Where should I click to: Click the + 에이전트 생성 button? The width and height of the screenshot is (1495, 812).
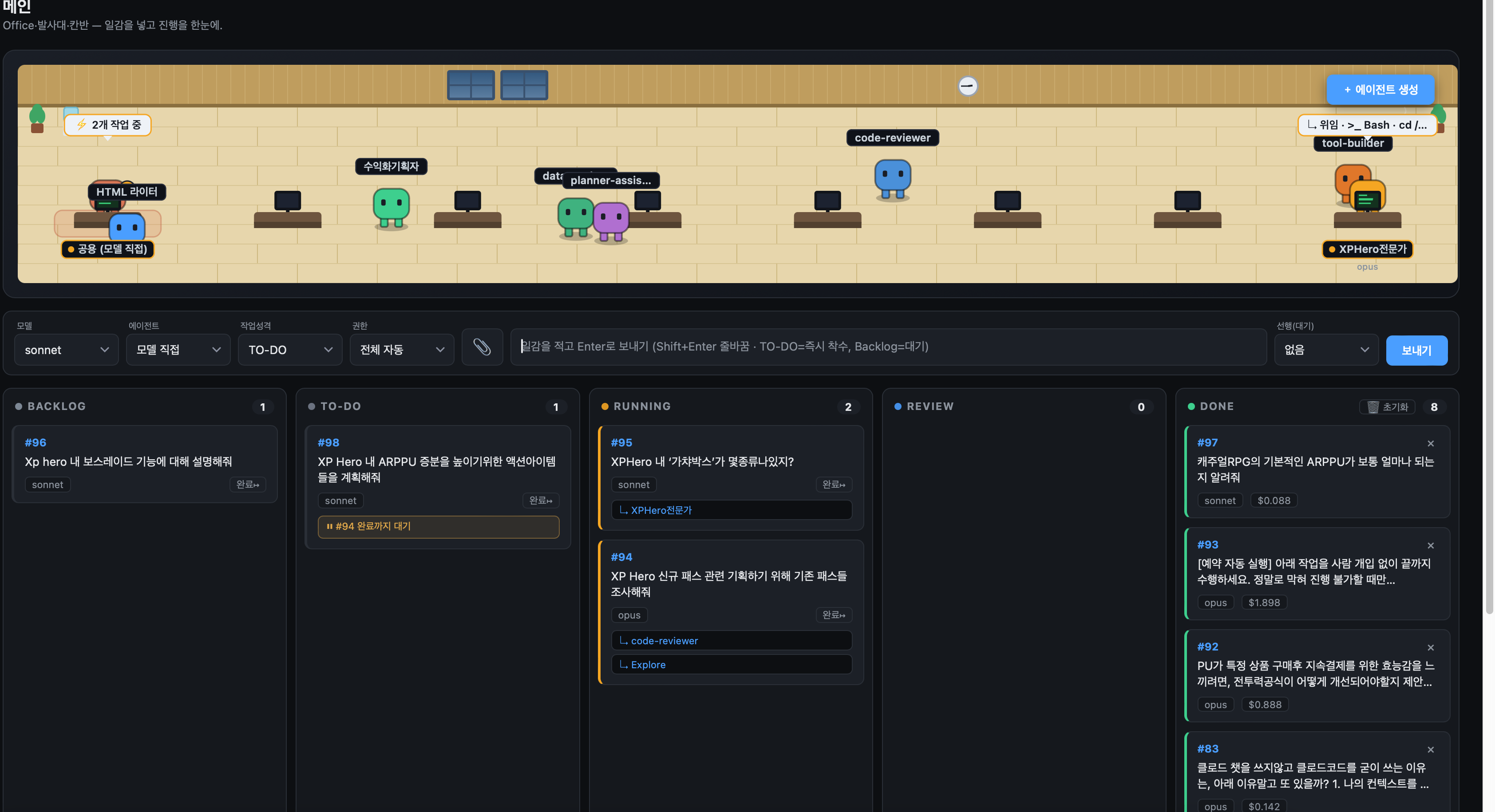point(1380,90)
